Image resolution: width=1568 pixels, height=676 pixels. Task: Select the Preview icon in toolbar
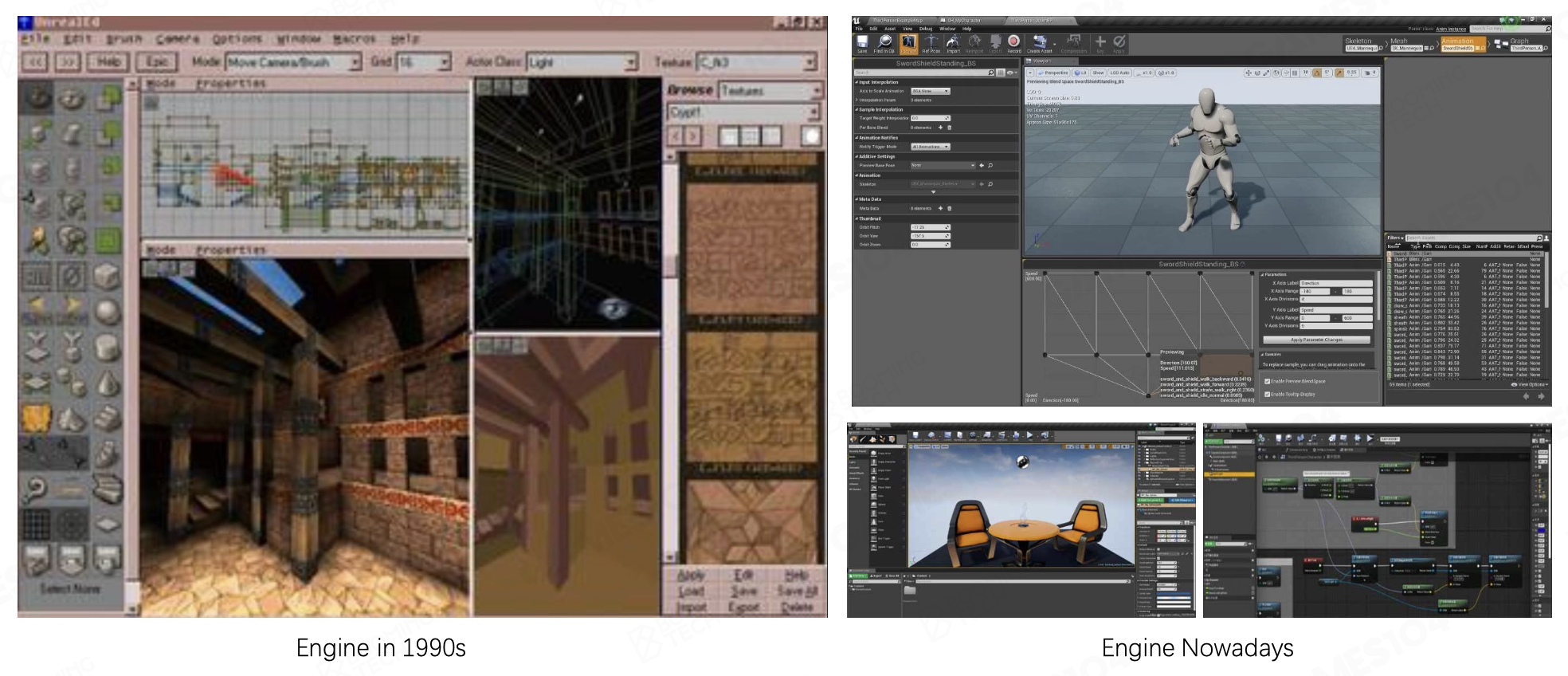[x=908, y=43]
